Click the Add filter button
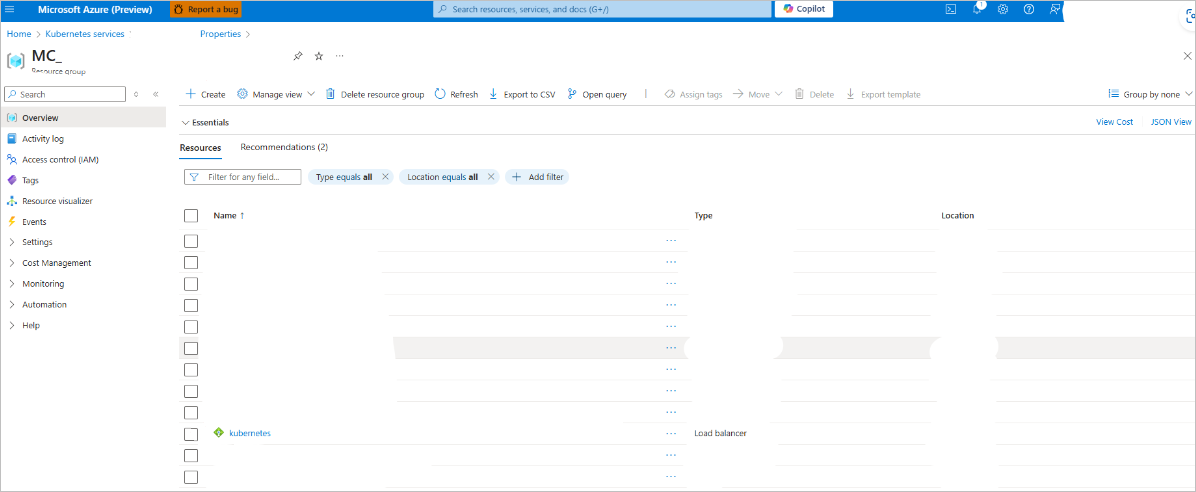Image resolution: width=1196 pixels, height=492 pixels. [x=537, y=176]
